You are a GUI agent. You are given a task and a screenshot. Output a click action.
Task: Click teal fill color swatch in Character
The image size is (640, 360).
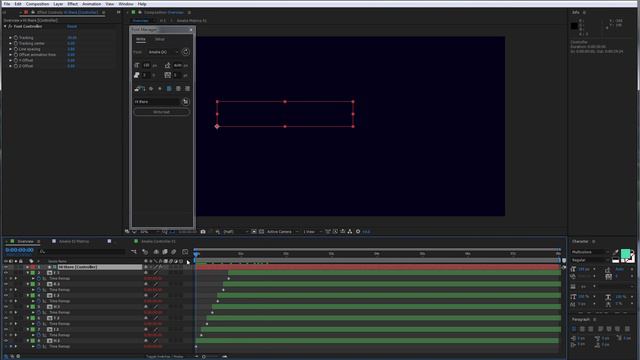click(x=625, y=254)
